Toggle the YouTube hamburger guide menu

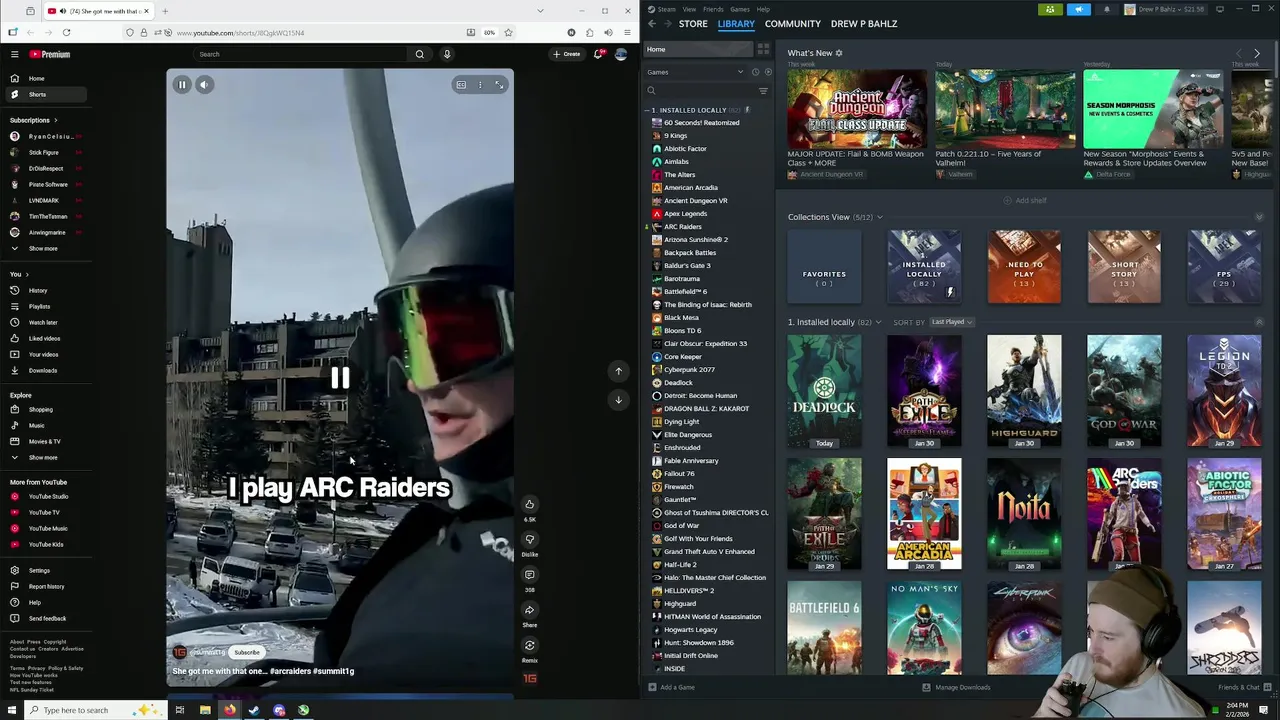click(14, 54)
